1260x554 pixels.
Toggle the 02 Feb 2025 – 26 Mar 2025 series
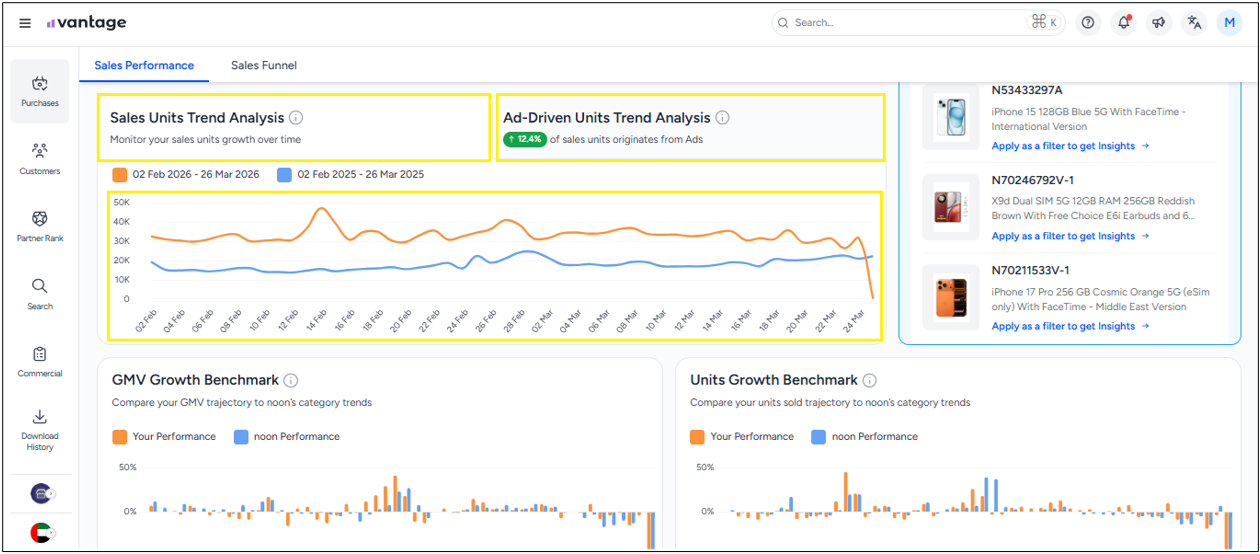tap(350, 175)
